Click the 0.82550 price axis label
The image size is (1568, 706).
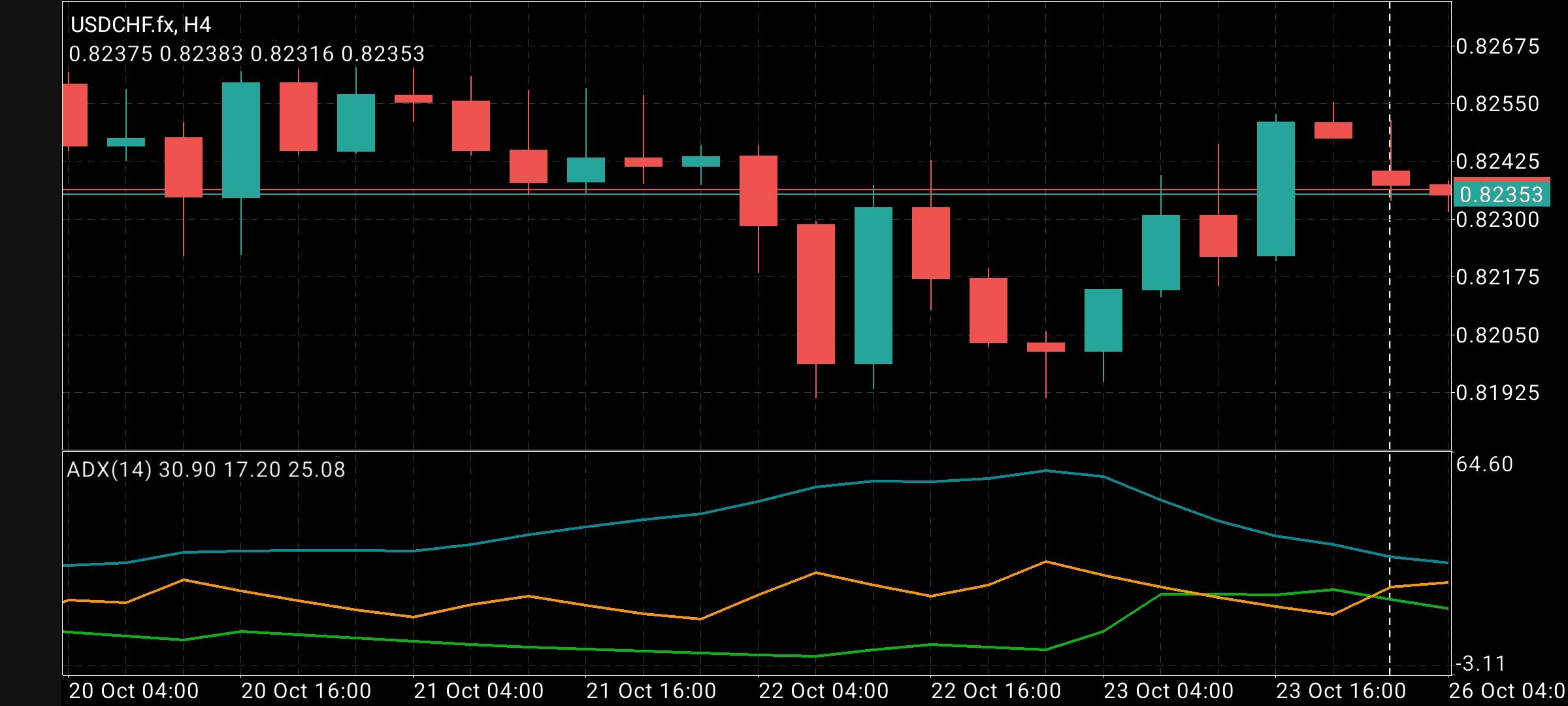1498,104
